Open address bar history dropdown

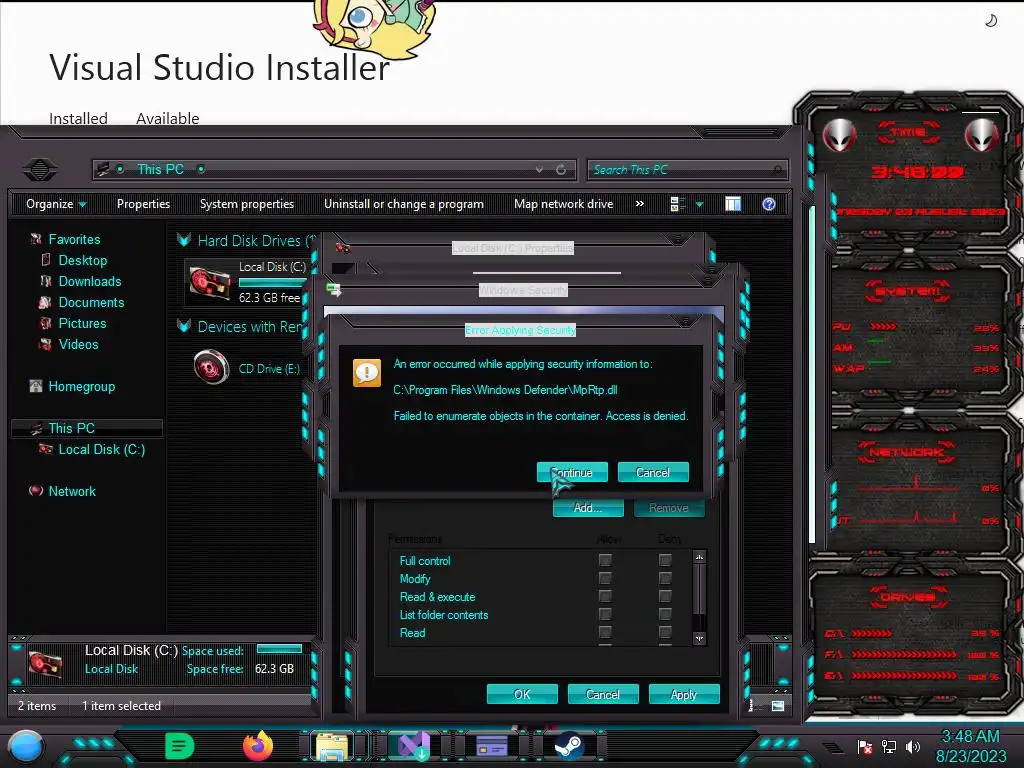pos(539,170)
